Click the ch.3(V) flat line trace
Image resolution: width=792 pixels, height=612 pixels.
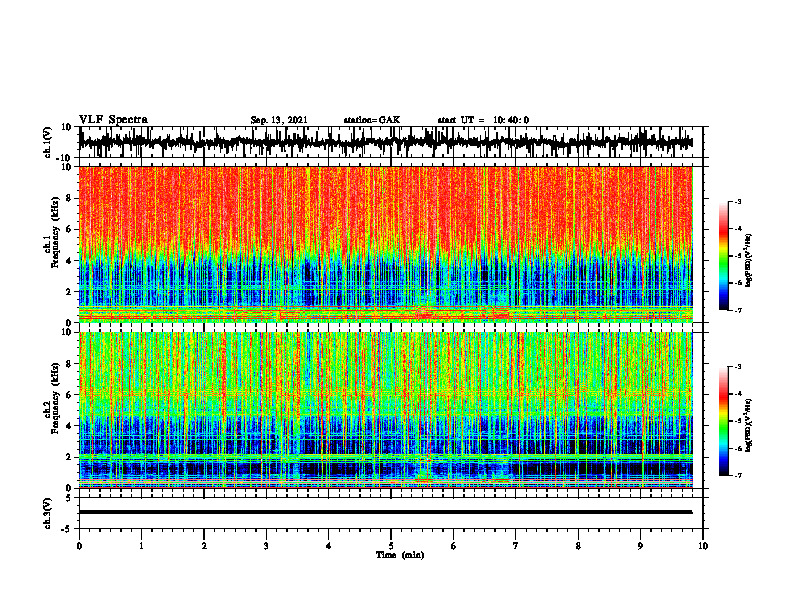pyautogui.click(x=386, y=512)
